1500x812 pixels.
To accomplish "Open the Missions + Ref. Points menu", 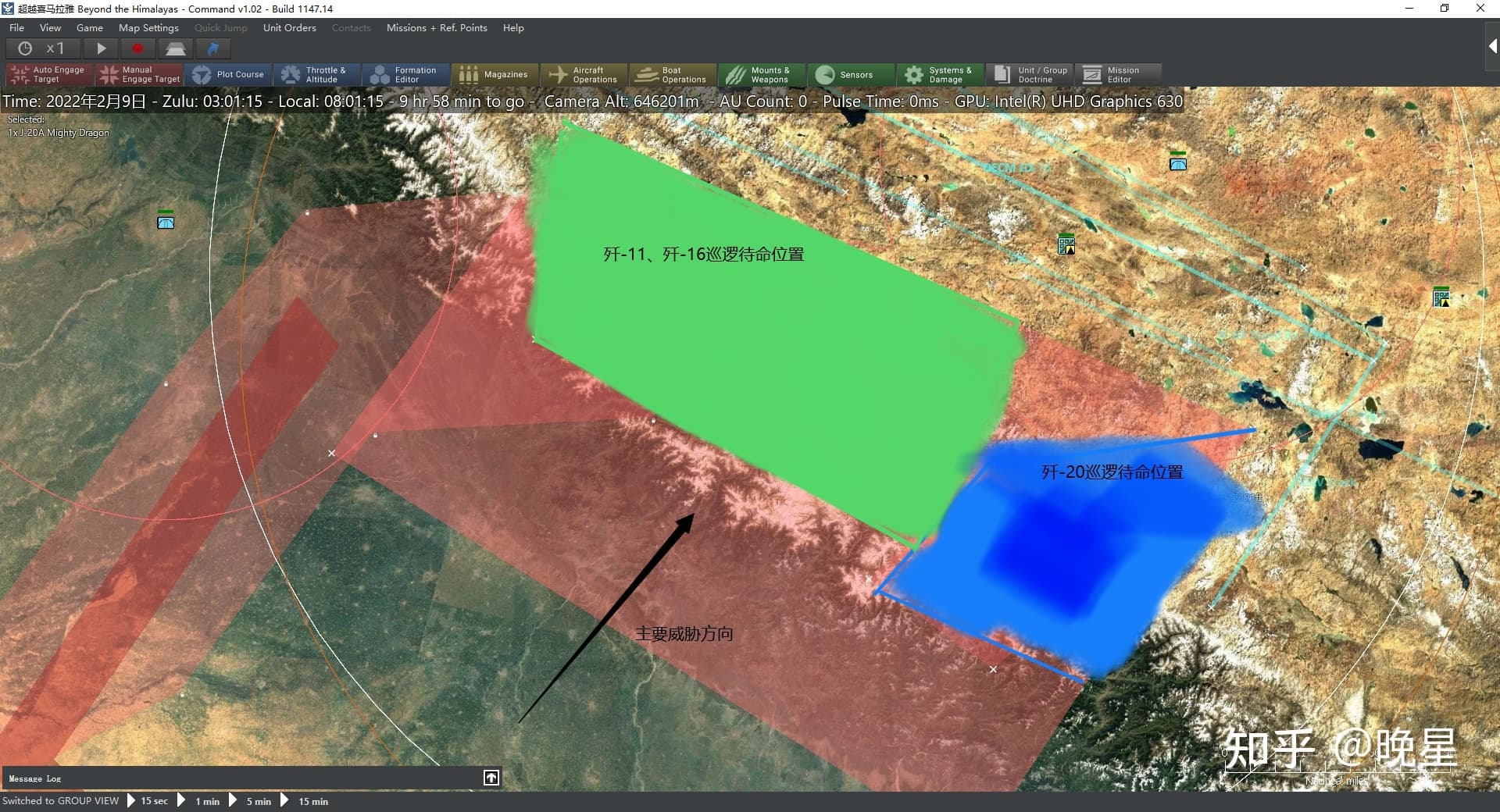I will coord(436,28).
